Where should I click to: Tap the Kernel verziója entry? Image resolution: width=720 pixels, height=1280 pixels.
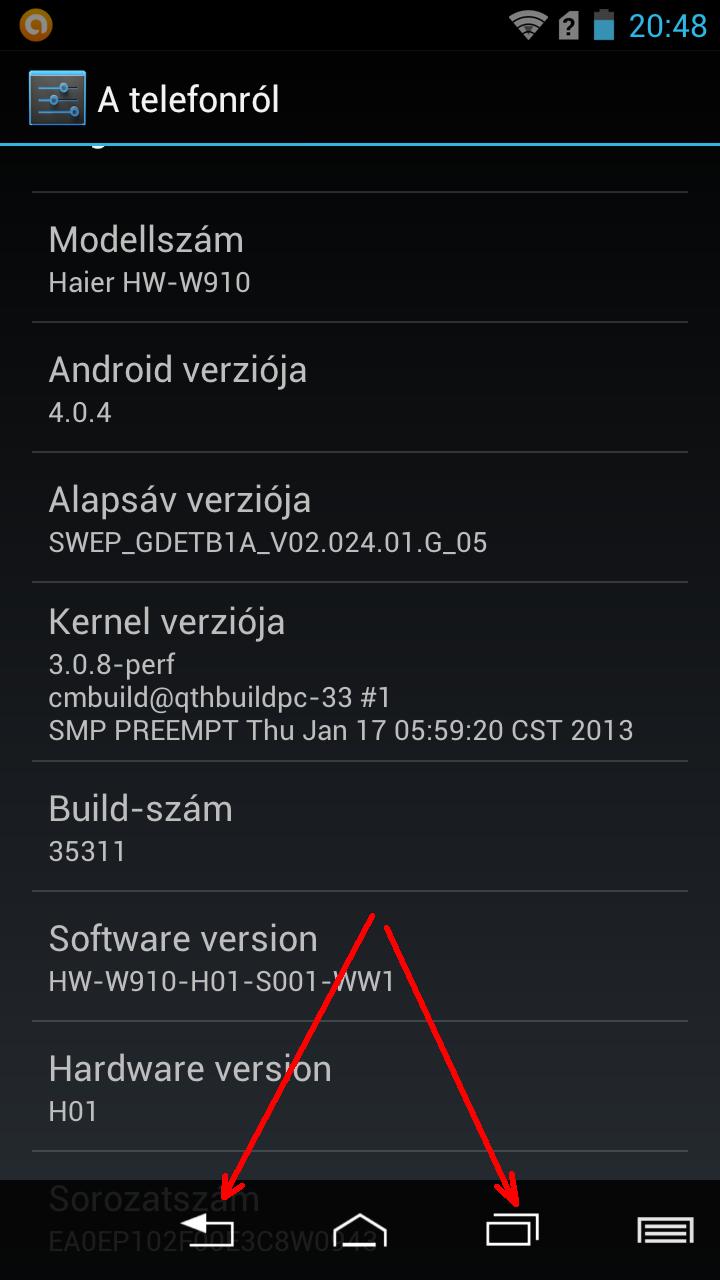[x=360, y=672]
